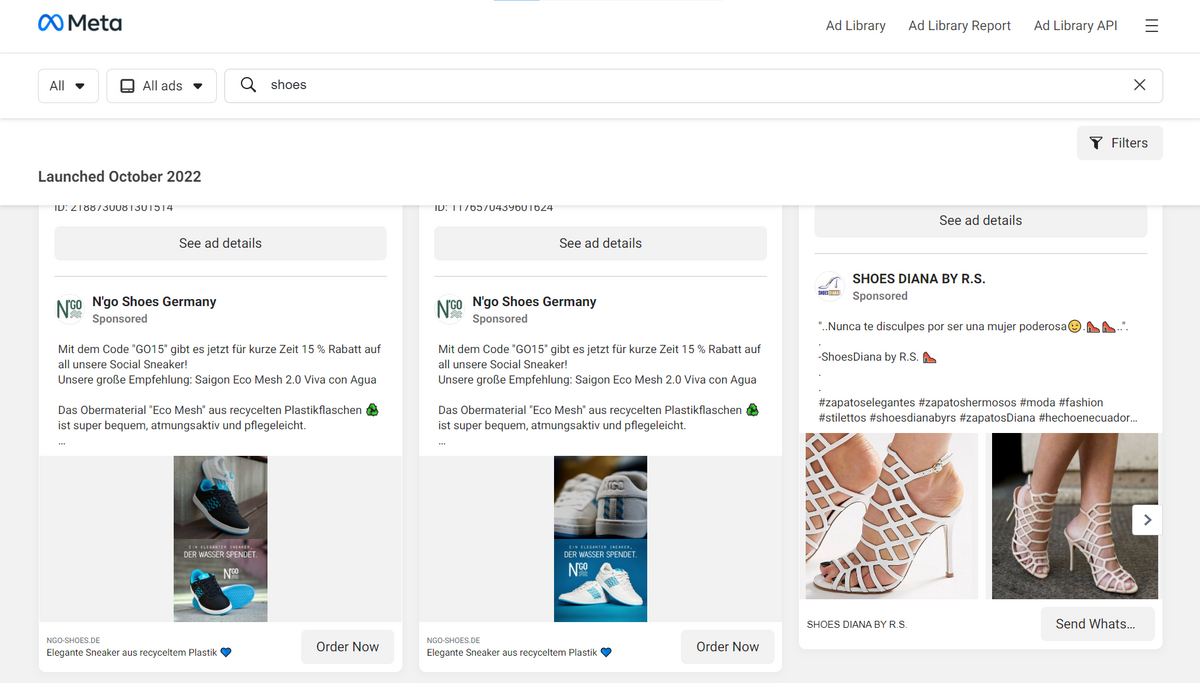The image size is (1200, 683).
Task: Clear the search query using the X icon
Action: coord(1139,85)
